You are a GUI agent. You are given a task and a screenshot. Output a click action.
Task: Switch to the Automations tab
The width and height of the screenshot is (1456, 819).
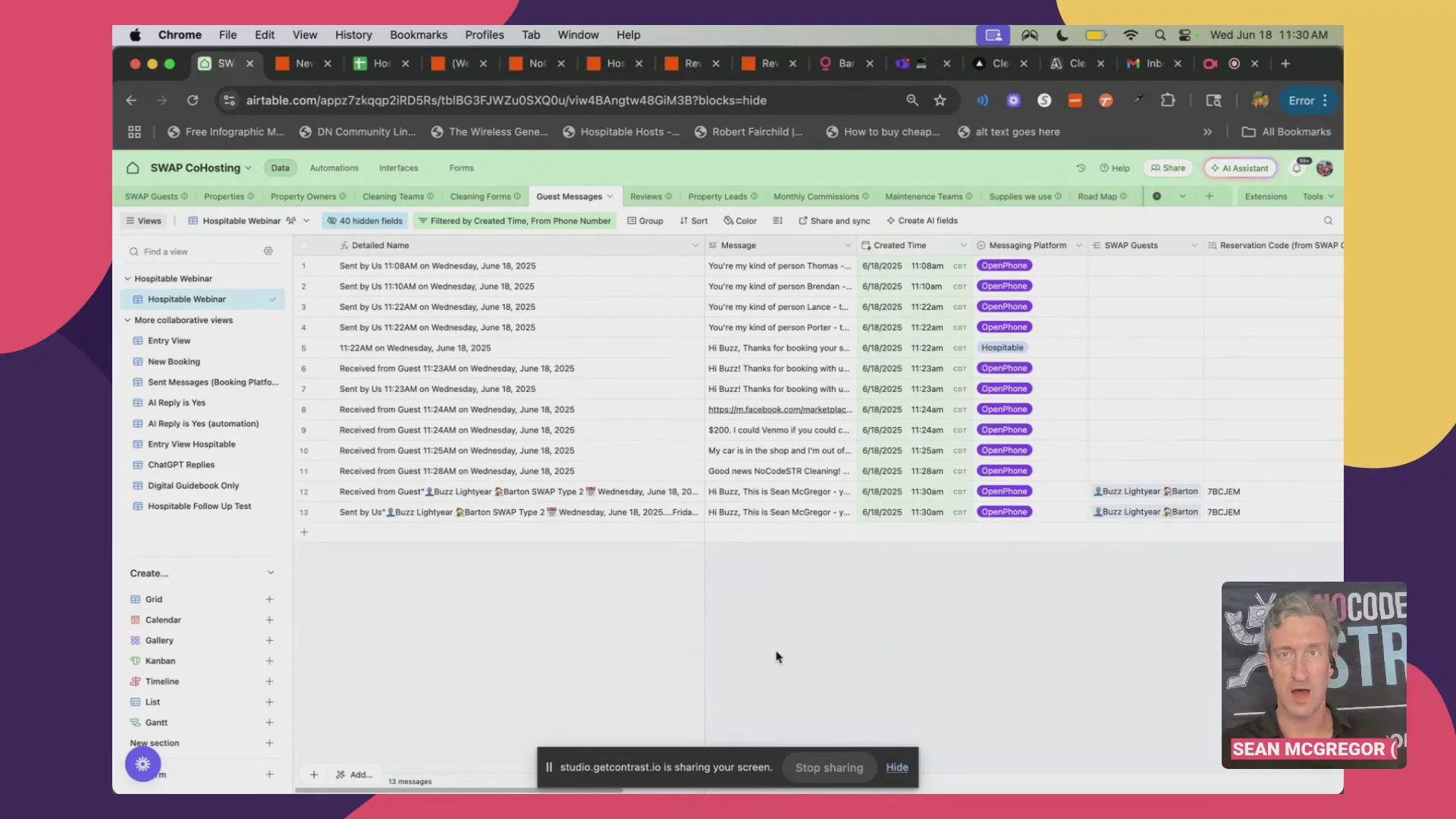(334, 168)
